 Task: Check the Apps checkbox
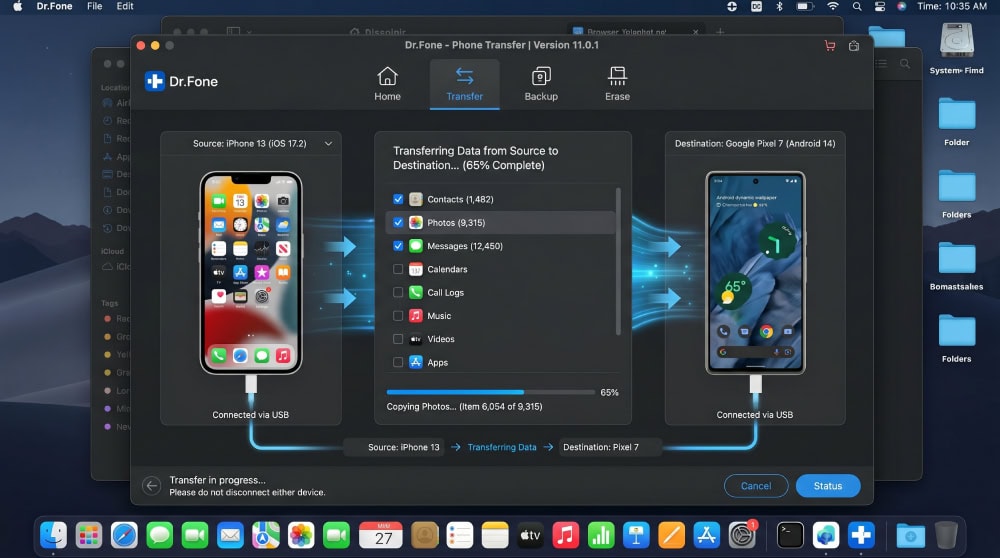(398, 362)
